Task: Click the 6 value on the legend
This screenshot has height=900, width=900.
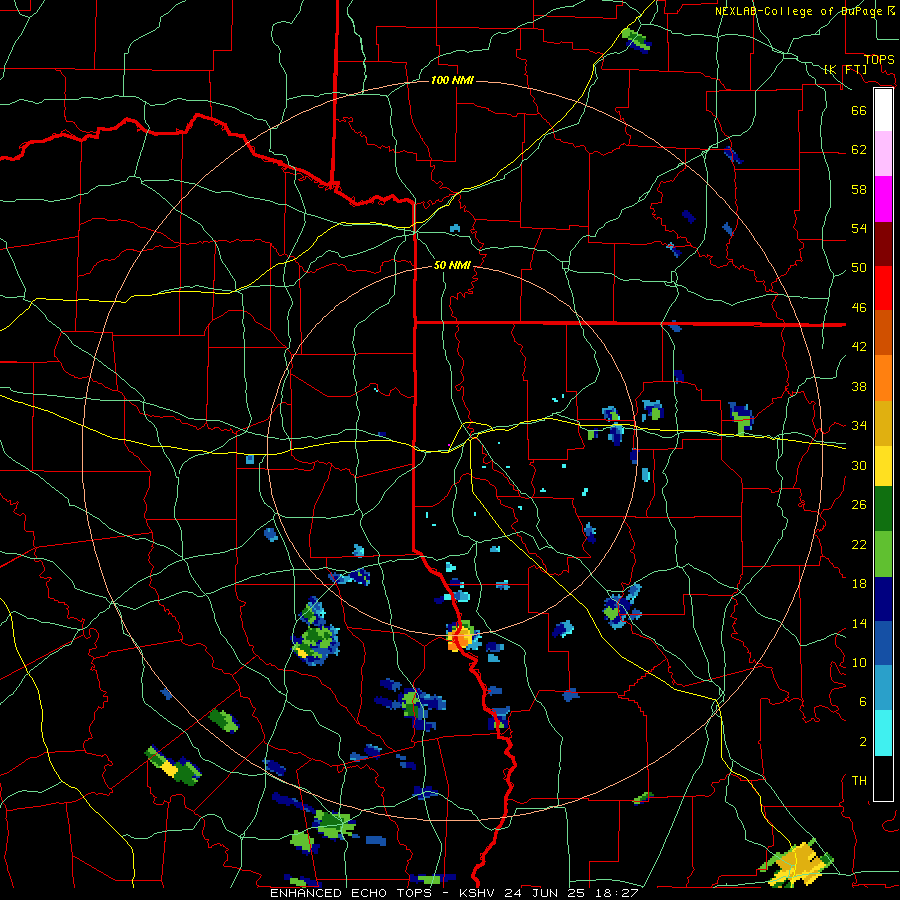Action: coord(863,702)
